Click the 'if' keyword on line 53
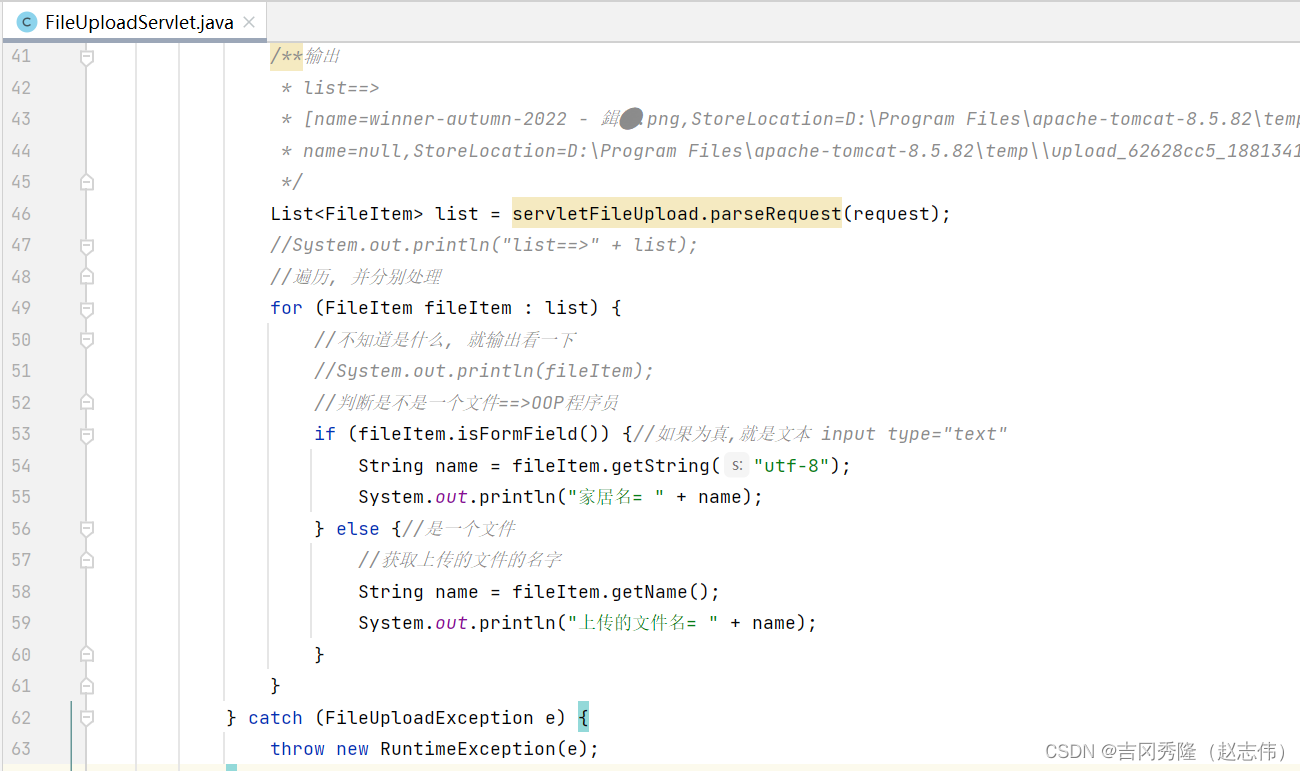 click(325, 434)
